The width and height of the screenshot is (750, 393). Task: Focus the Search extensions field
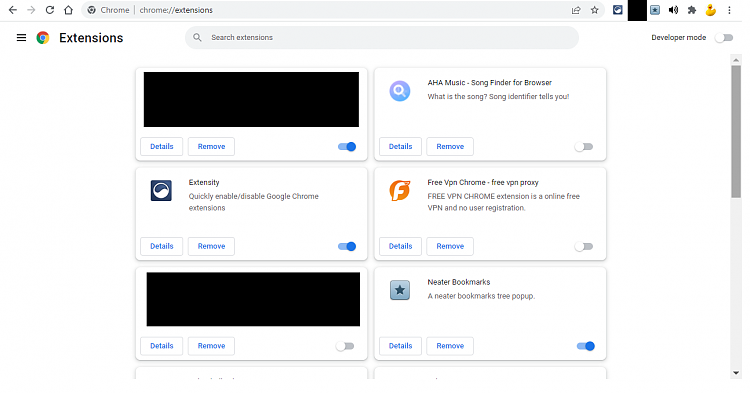(382, 37)
